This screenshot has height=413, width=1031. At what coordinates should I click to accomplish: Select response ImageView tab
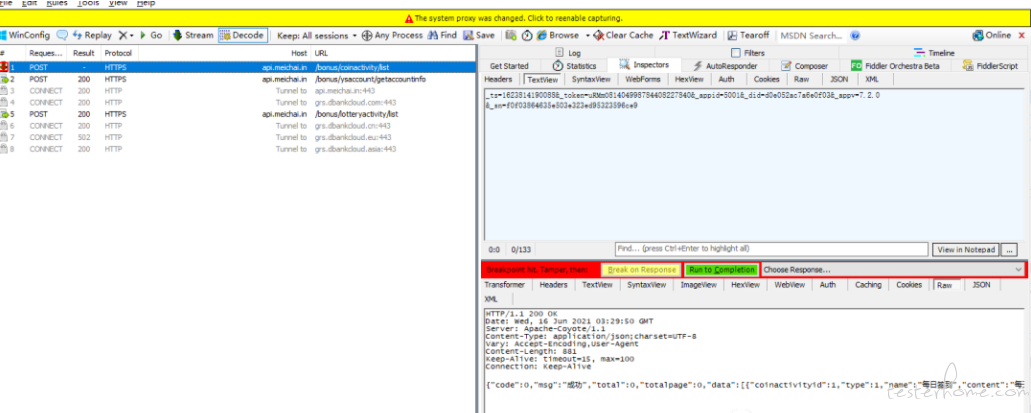[x=698, y=285]
